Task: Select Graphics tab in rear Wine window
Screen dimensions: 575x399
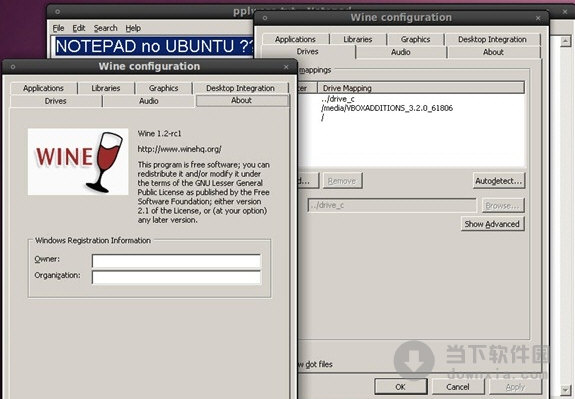Action: (x=415, y=39)
